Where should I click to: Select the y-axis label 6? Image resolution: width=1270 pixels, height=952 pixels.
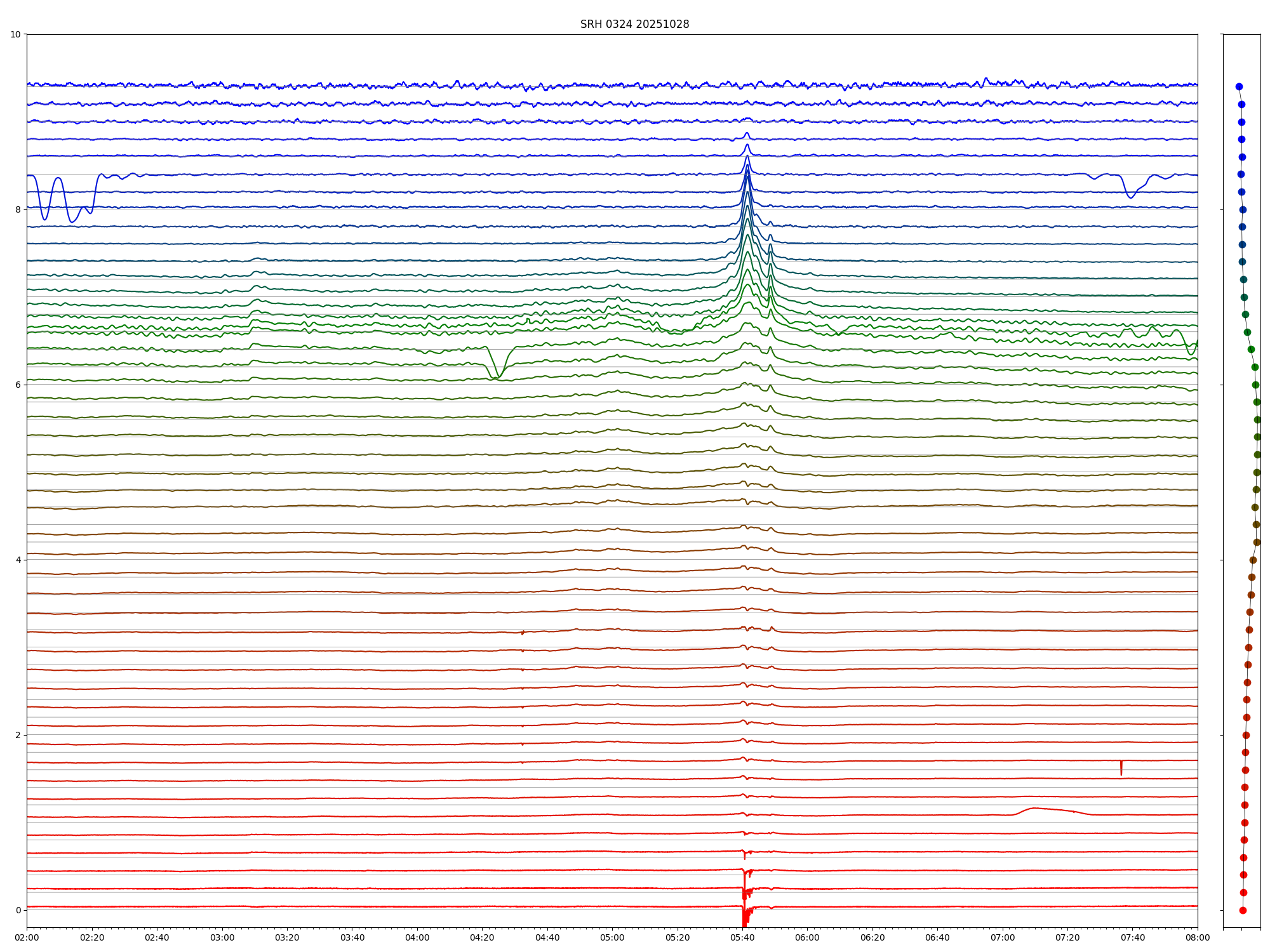coord(18,385)
